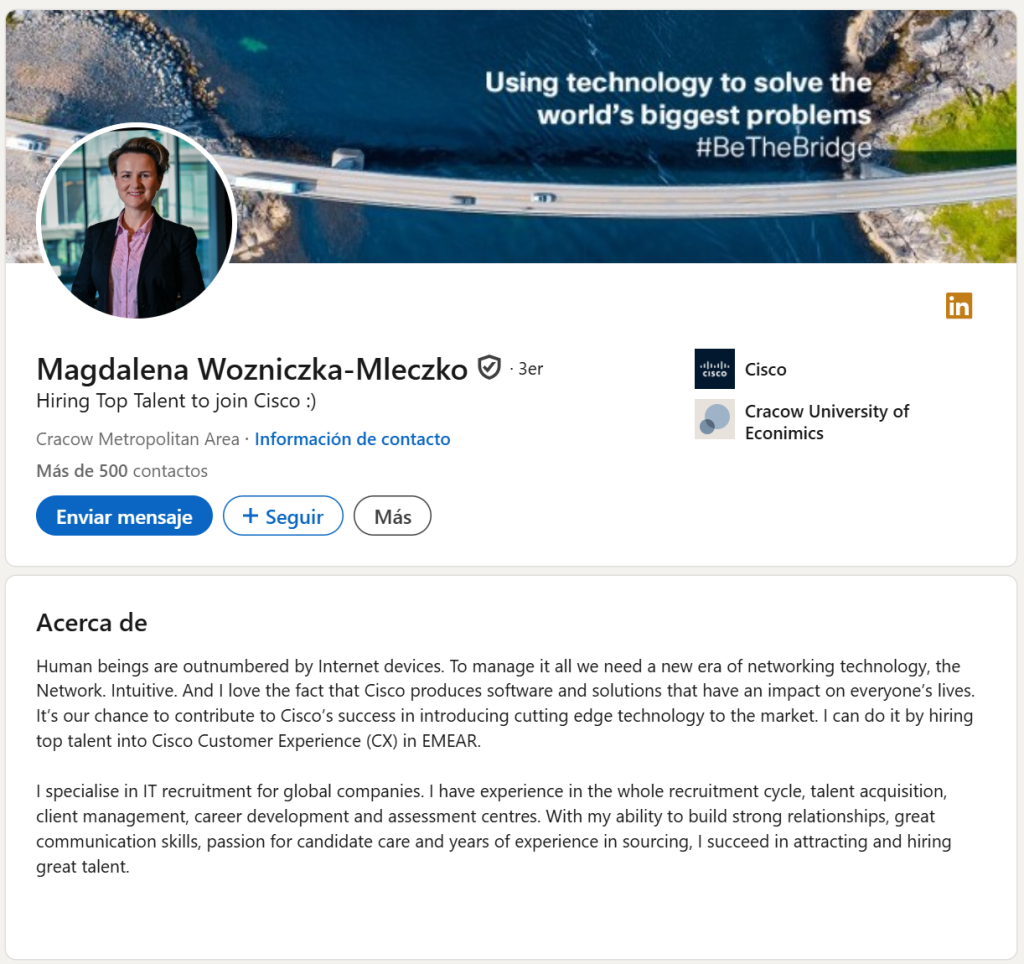
Task: Follow the profile with Seguir button
Action: click(283, 516)
